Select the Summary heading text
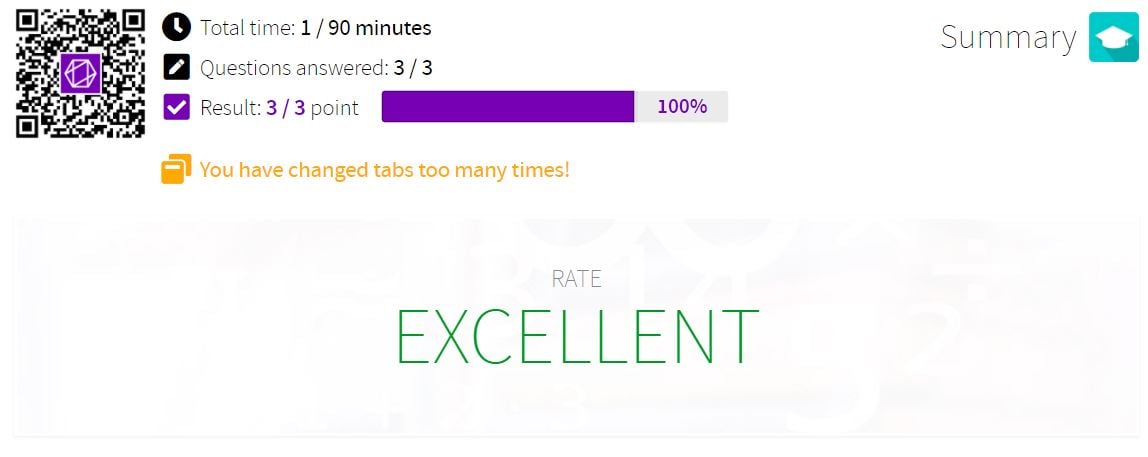Image resolution: width=1148 pixels, height=457 pixels. pos(1008,37)
